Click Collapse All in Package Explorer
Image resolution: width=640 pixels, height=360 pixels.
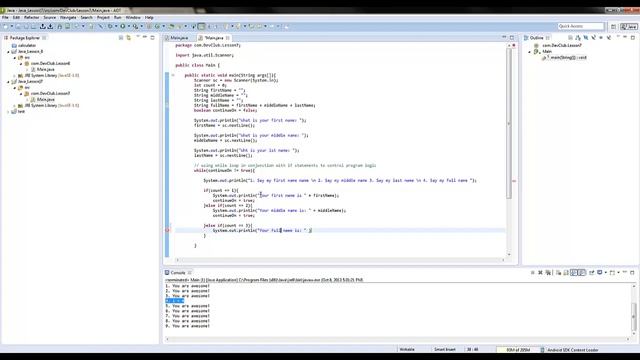pos(121,38)
